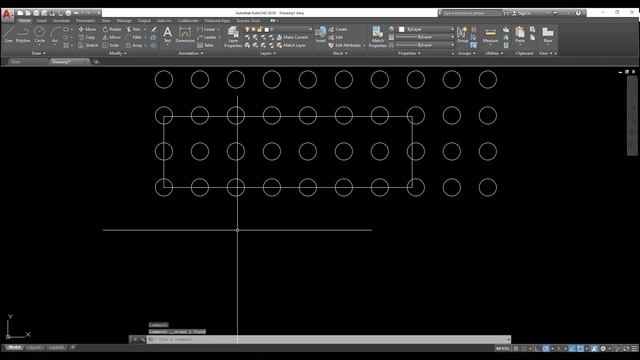Viewport: 640px width, 360px height.
Task: Activate the Rotate command
Action: pos(111,29)
